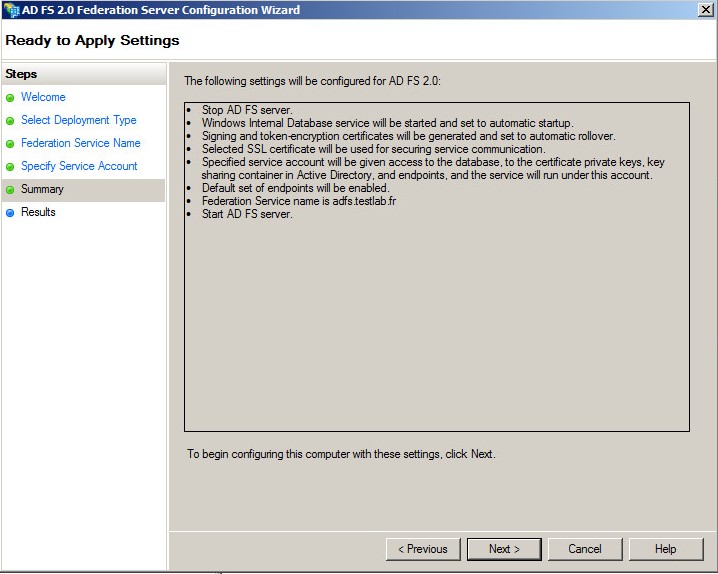Cancel the configuration wizard
718x574 pixels.
tap(585, 549)
